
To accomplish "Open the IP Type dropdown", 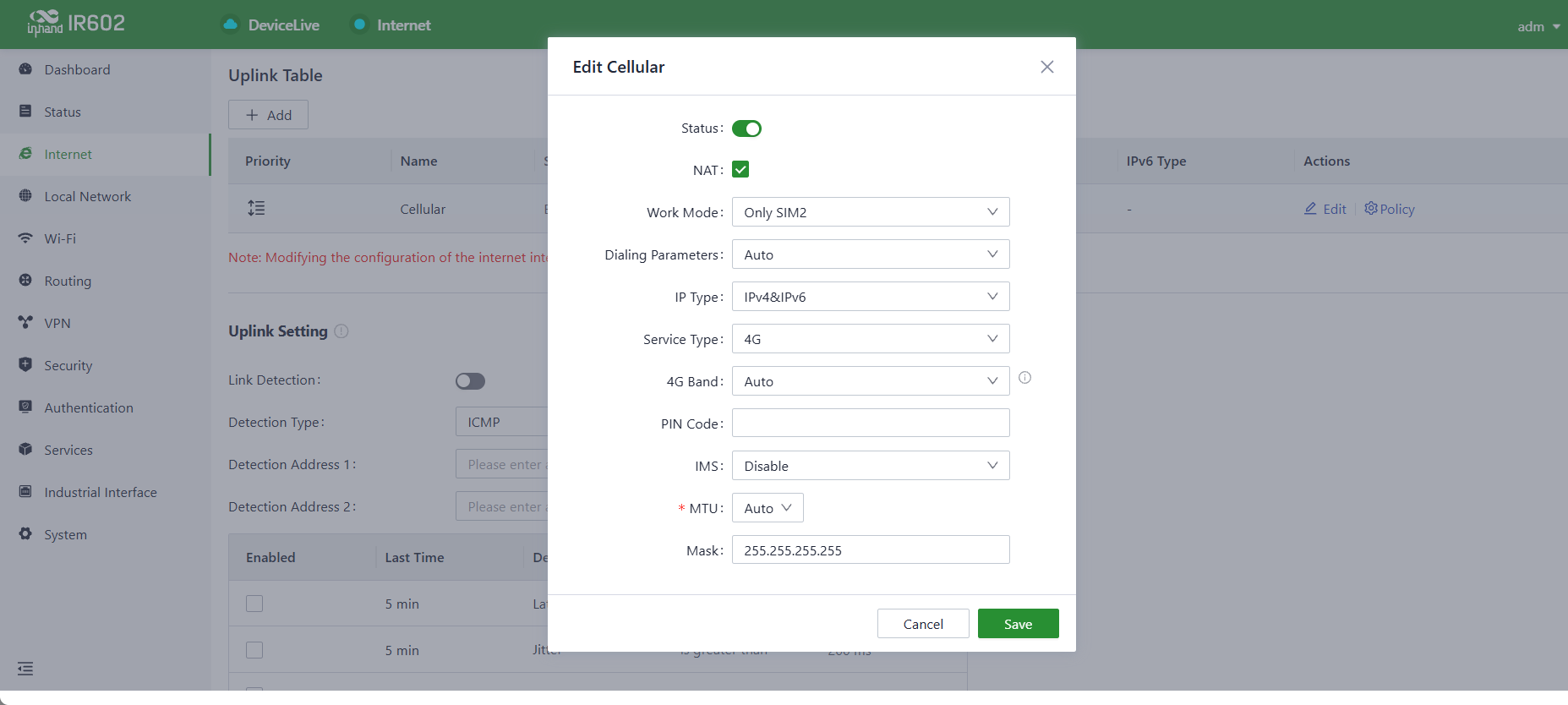I will (871, 297).
